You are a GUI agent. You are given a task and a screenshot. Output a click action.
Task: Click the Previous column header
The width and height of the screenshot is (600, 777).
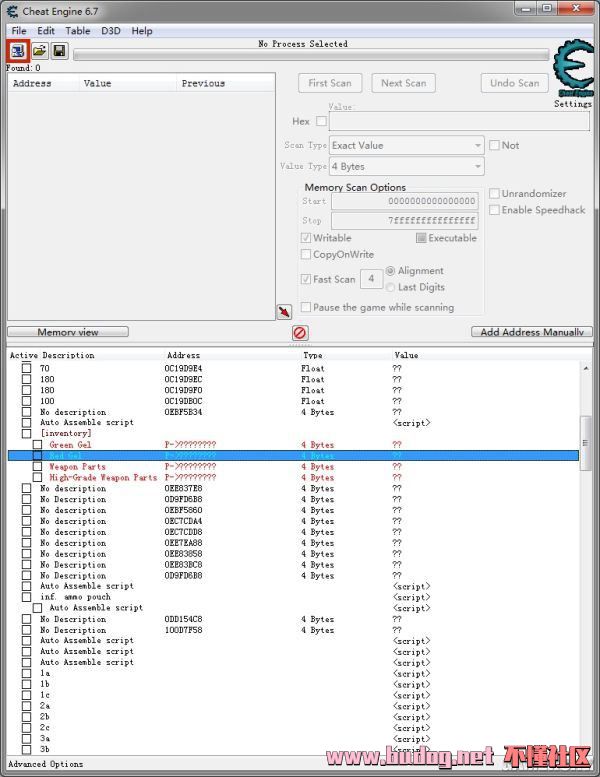coord(203,83)
